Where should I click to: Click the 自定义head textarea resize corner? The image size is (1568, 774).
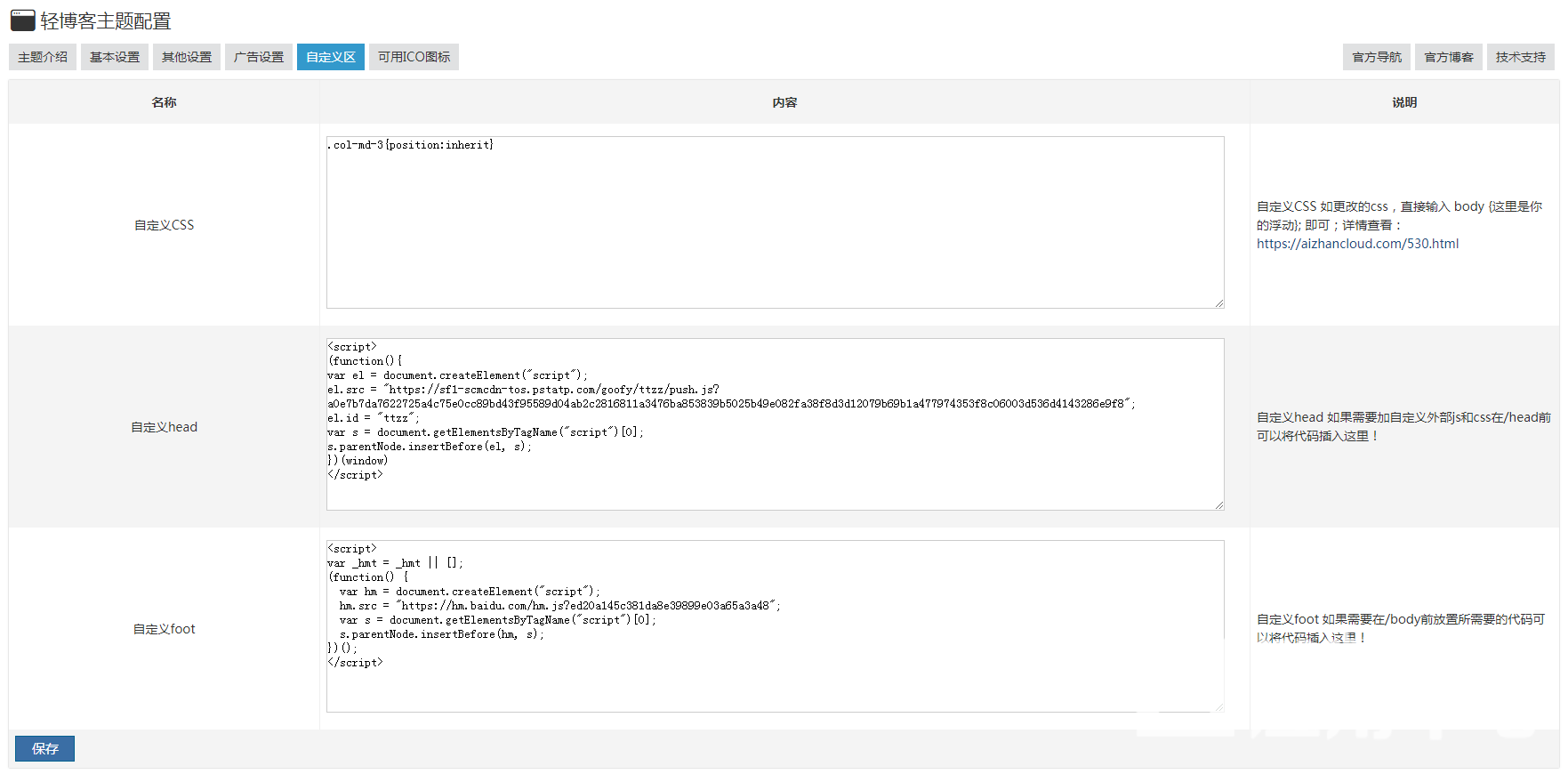coord(1219,505)
